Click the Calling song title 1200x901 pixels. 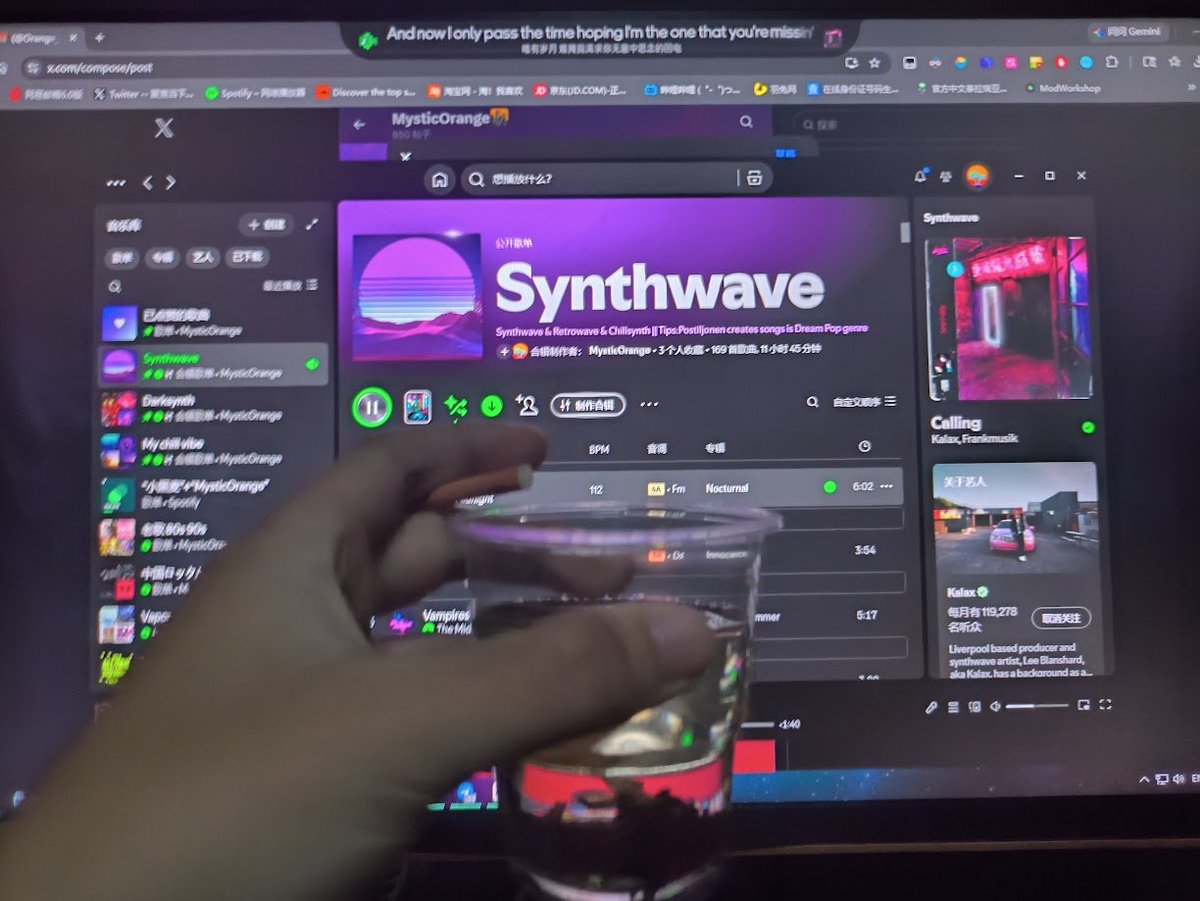(x=956, y=422)
